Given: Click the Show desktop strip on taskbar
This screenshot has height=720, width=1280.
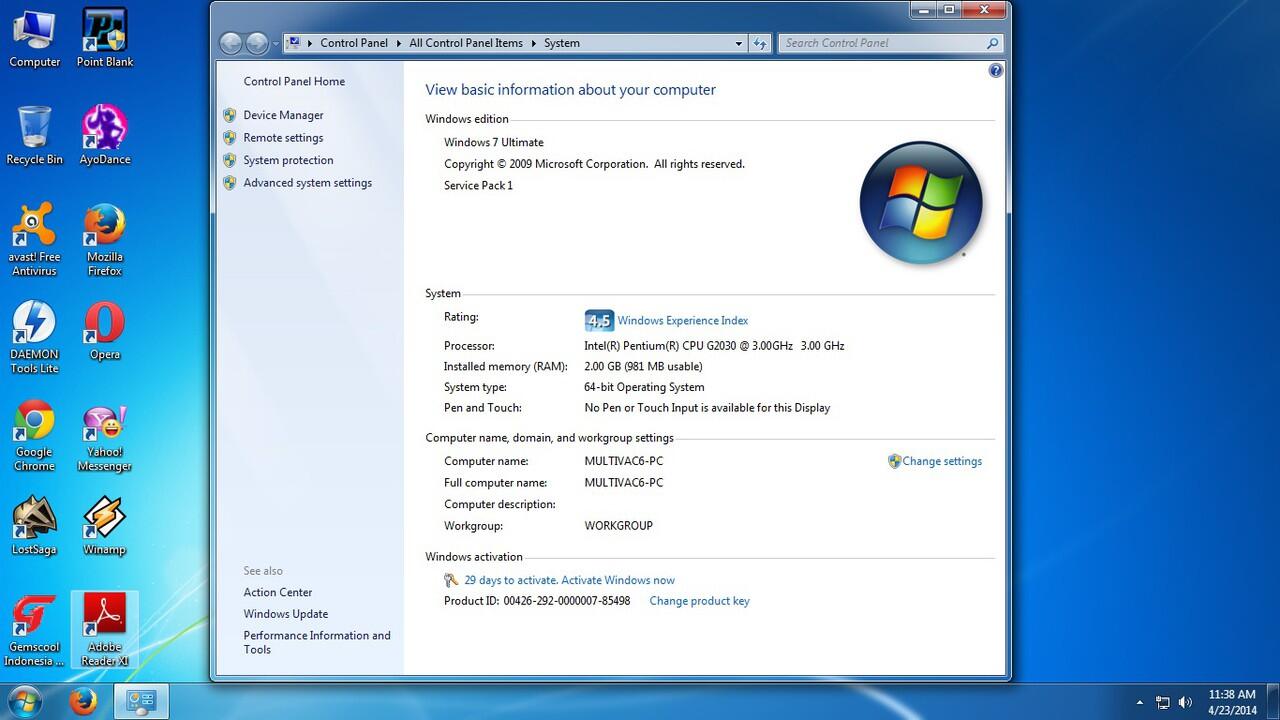Looking at the screenshot, I should tap(1273, 702).
